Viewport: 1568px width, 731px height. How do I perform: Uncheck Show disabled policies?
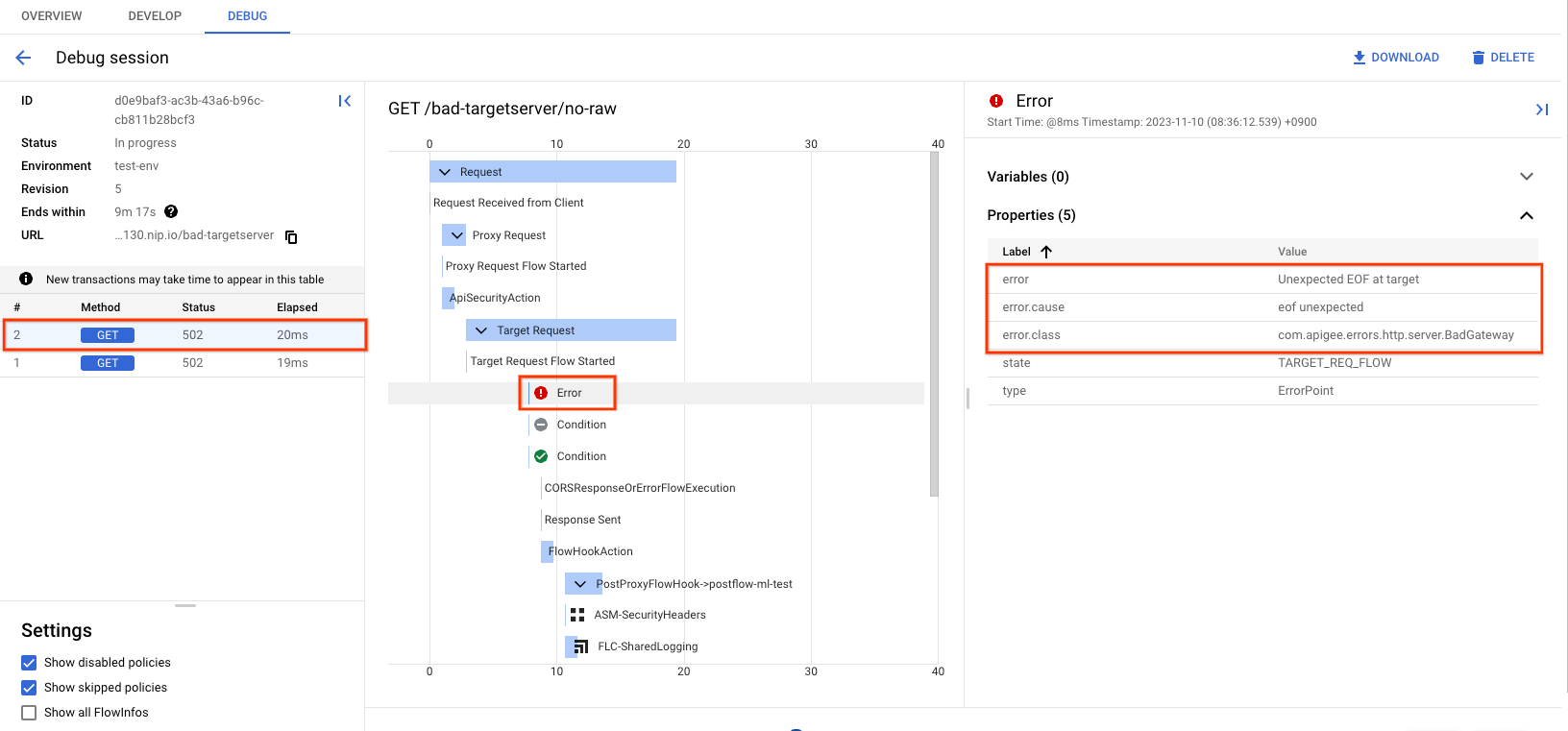point(29,663)
